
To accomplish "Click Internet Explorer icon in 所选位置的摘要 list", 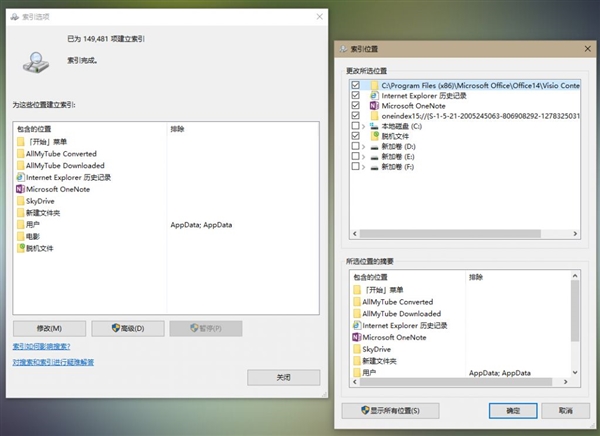I will tap(357, 325).
